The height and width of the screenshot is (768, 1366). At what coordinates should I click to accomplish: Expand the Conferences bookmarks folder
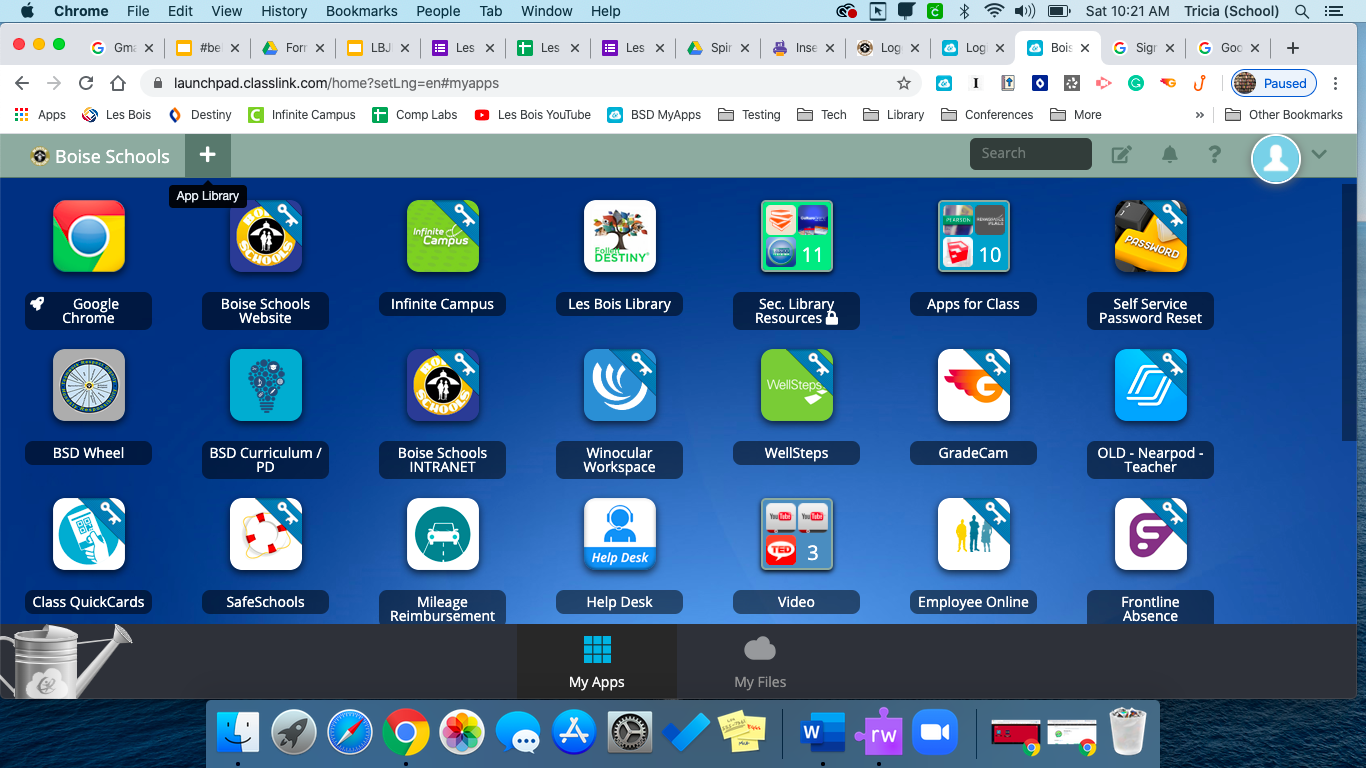click(987, 115)
